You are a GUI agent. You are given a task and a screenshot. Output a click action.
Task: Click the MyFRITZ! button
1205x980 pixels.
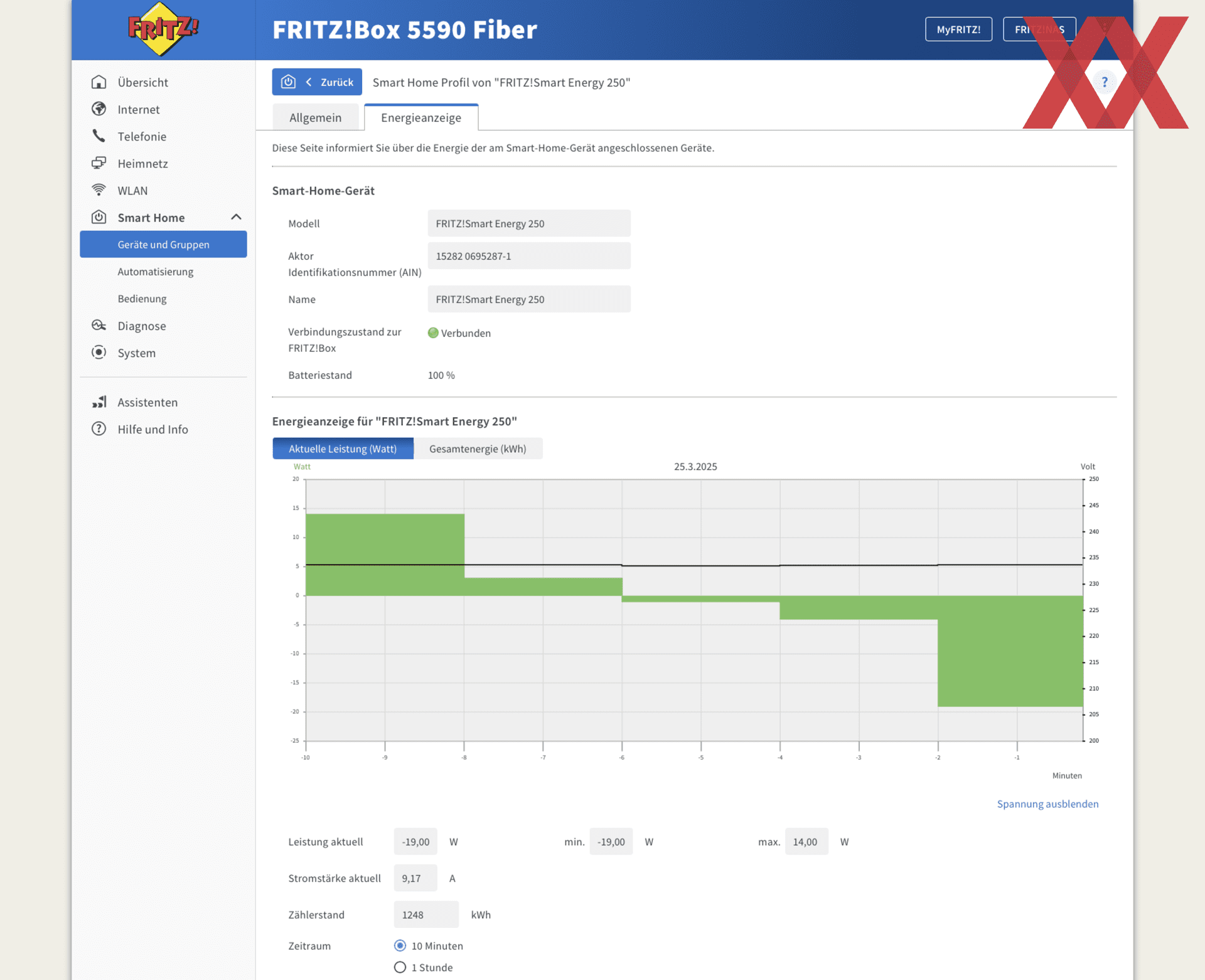[958, 29]
